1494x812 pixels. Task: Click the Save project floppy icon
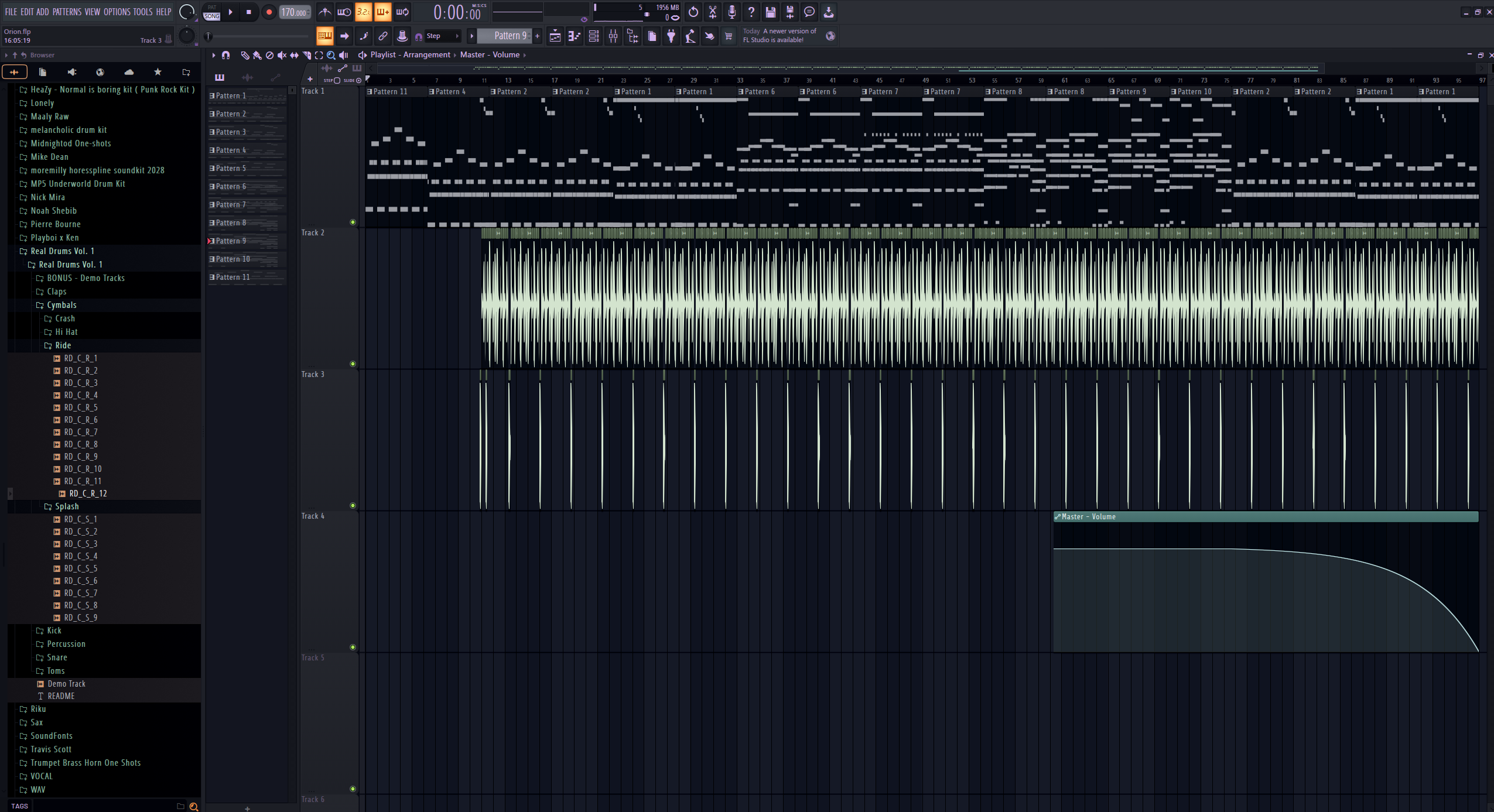[x=771, y=12]
